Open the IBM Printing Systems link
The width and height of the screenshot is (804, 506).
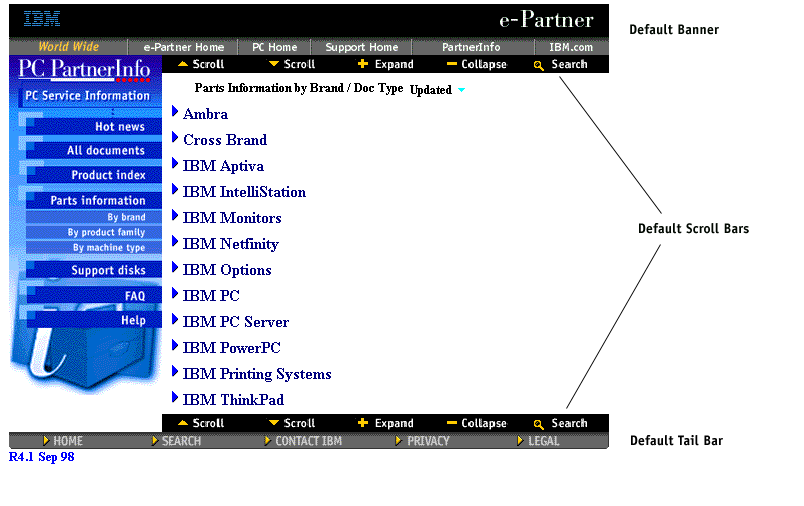pyautogui.click(x=257, y=374)
